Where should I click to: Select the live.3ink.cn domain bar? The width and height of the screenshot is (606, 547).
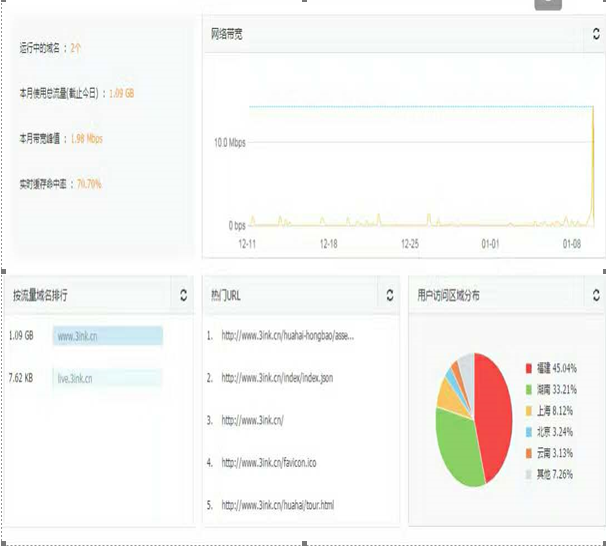click(108, 378)
